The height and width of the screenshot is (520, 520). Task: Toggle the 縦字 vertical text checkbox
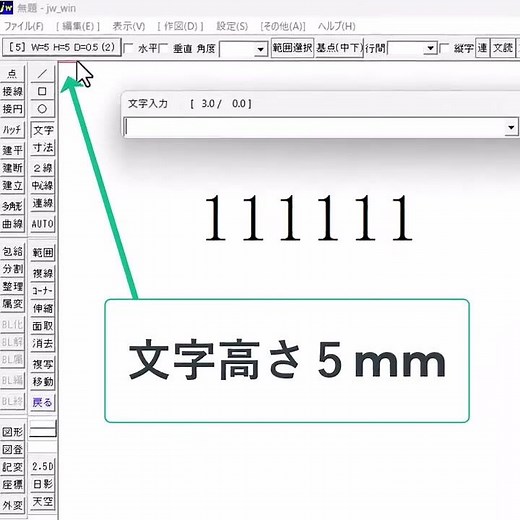(x=444, y=48)
